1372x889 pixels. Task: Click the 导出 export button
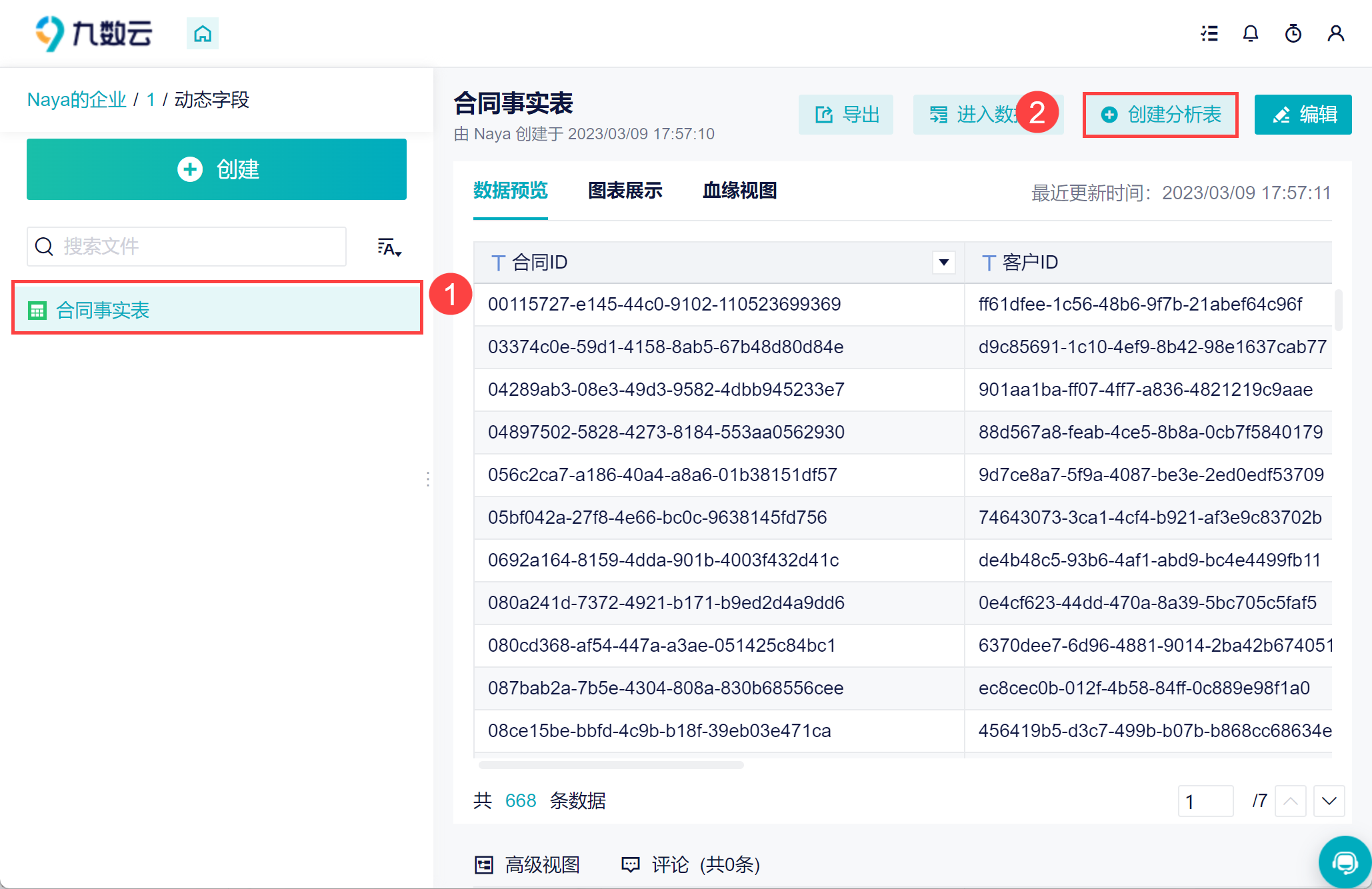pyautogui.click(x=846, y=115)
